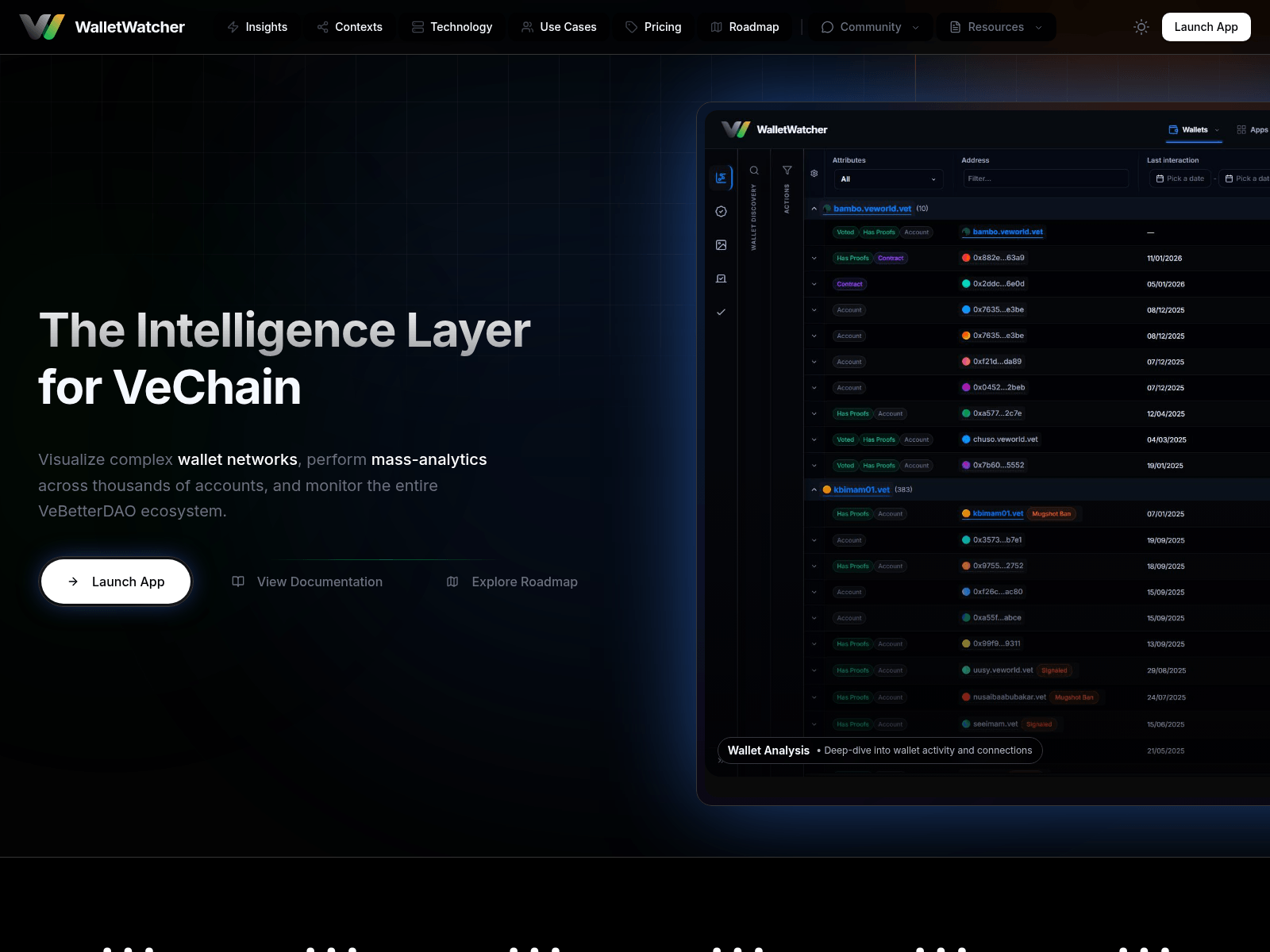Collapse the kbimam01.vet group
The image size is (1270, 952).
(x=814, y=489)
